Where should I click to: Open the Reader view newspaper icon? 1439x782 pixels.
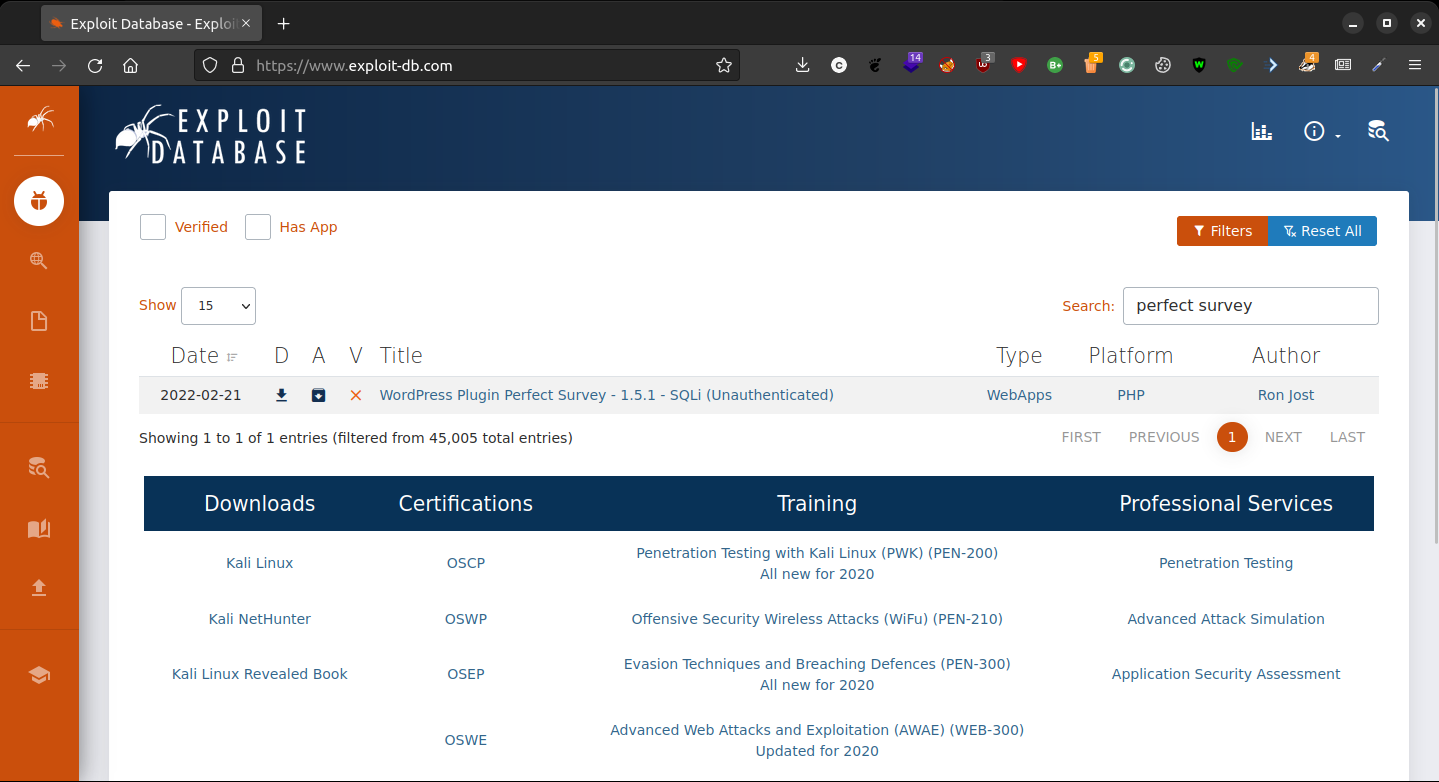point(1343,65)
